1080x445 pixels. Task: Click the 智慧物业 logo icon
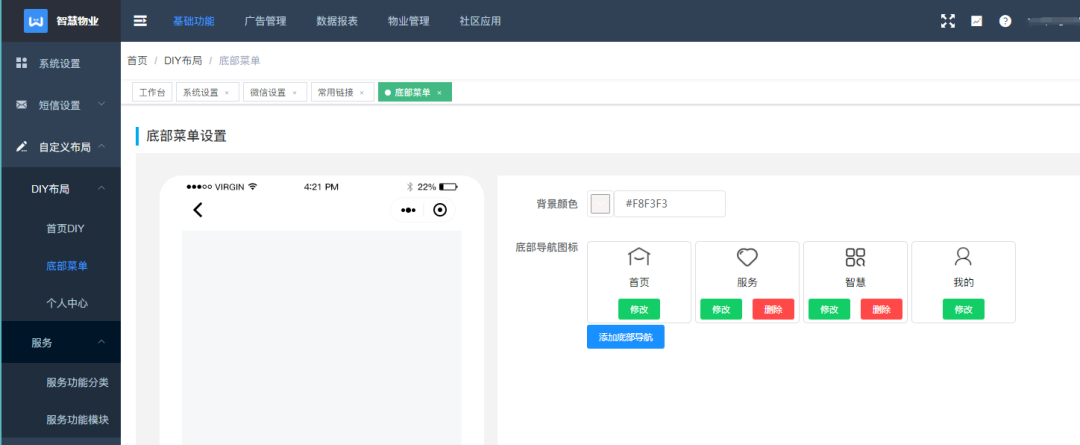pos(36,21)
